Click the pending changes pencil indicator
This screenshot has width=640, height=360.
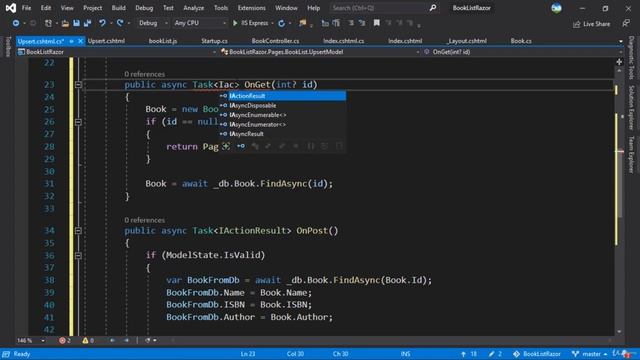tap(495, 354)
